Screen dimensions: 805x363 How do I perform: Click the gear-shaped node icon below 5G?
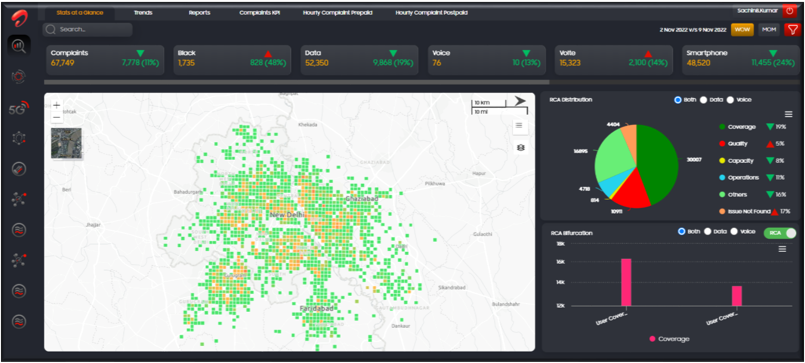click(x=19, y=138)
